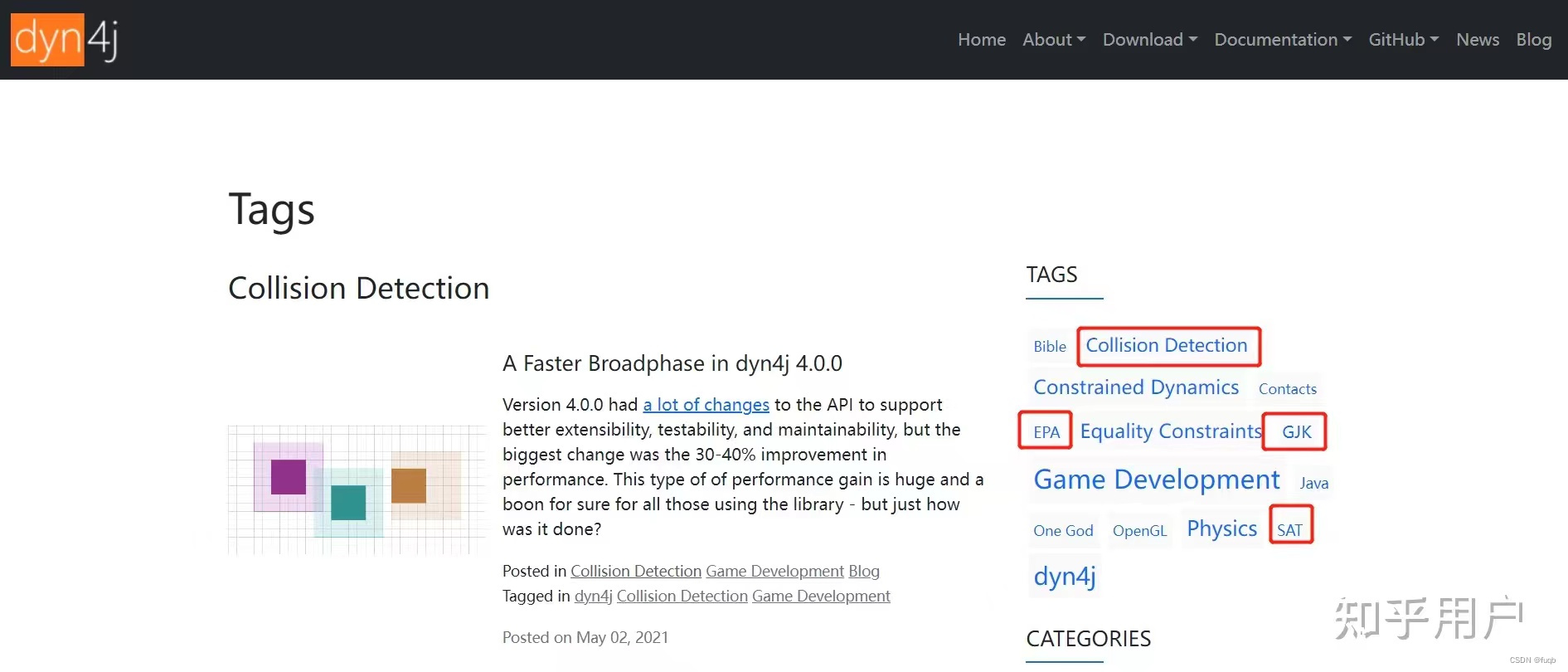Select the dyn4j tag in sidebar cloud

click(1065, 576)
